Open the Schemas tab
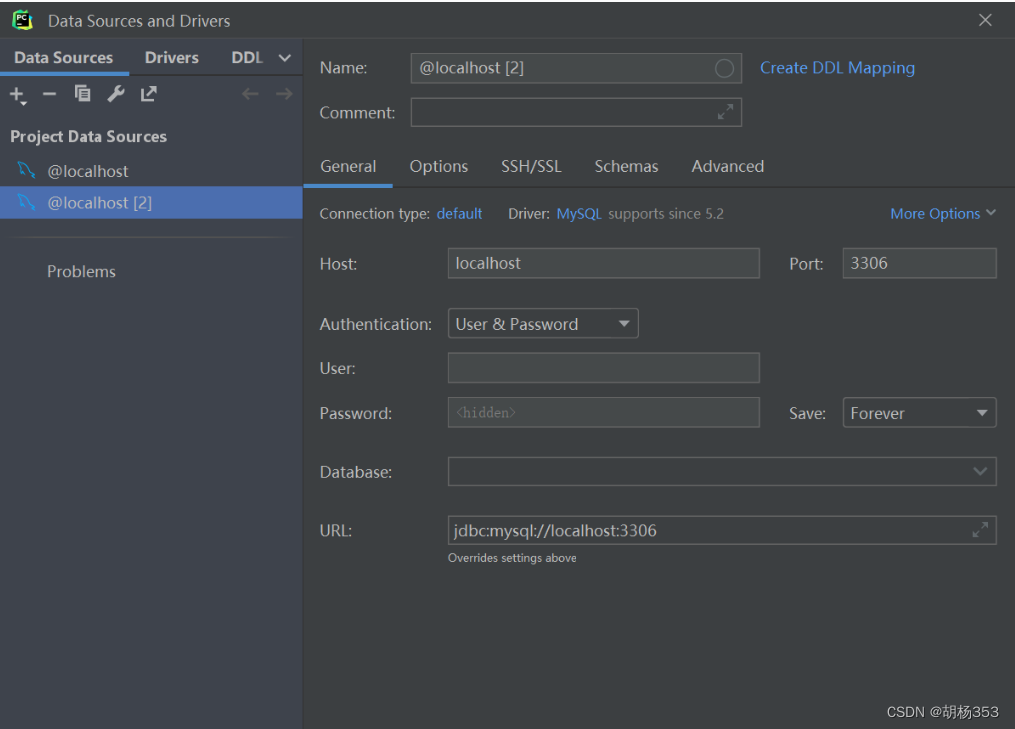The width and height of the screenshot is (1015, 729). point(627,166)
